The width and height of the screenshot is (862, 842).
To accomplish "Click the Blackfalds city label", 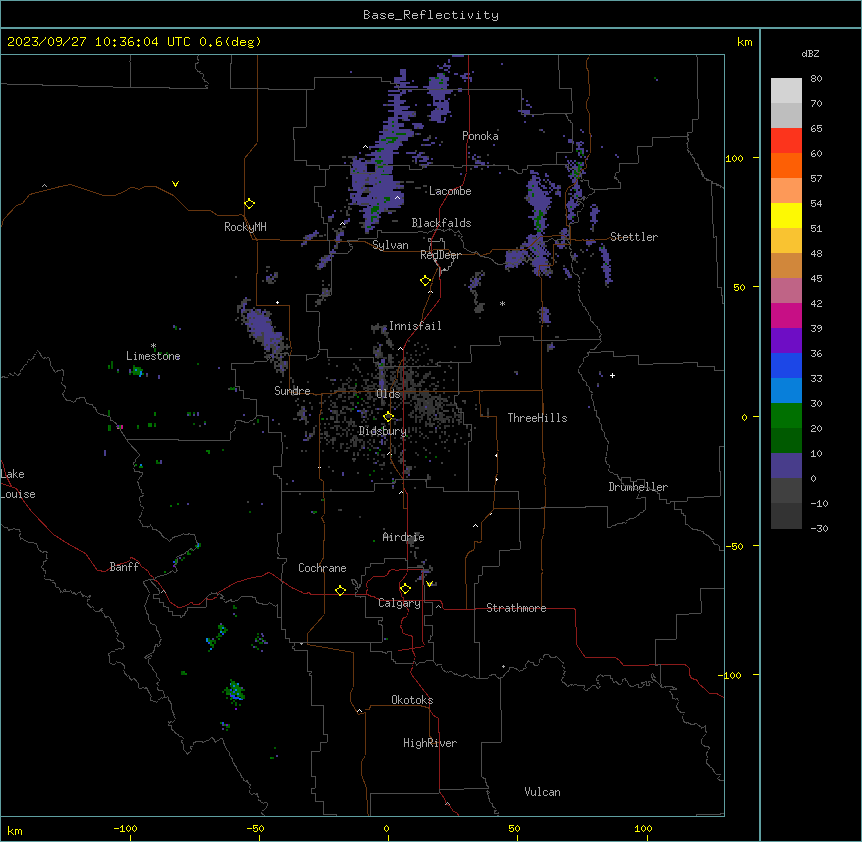I will (x=441, y=223).
